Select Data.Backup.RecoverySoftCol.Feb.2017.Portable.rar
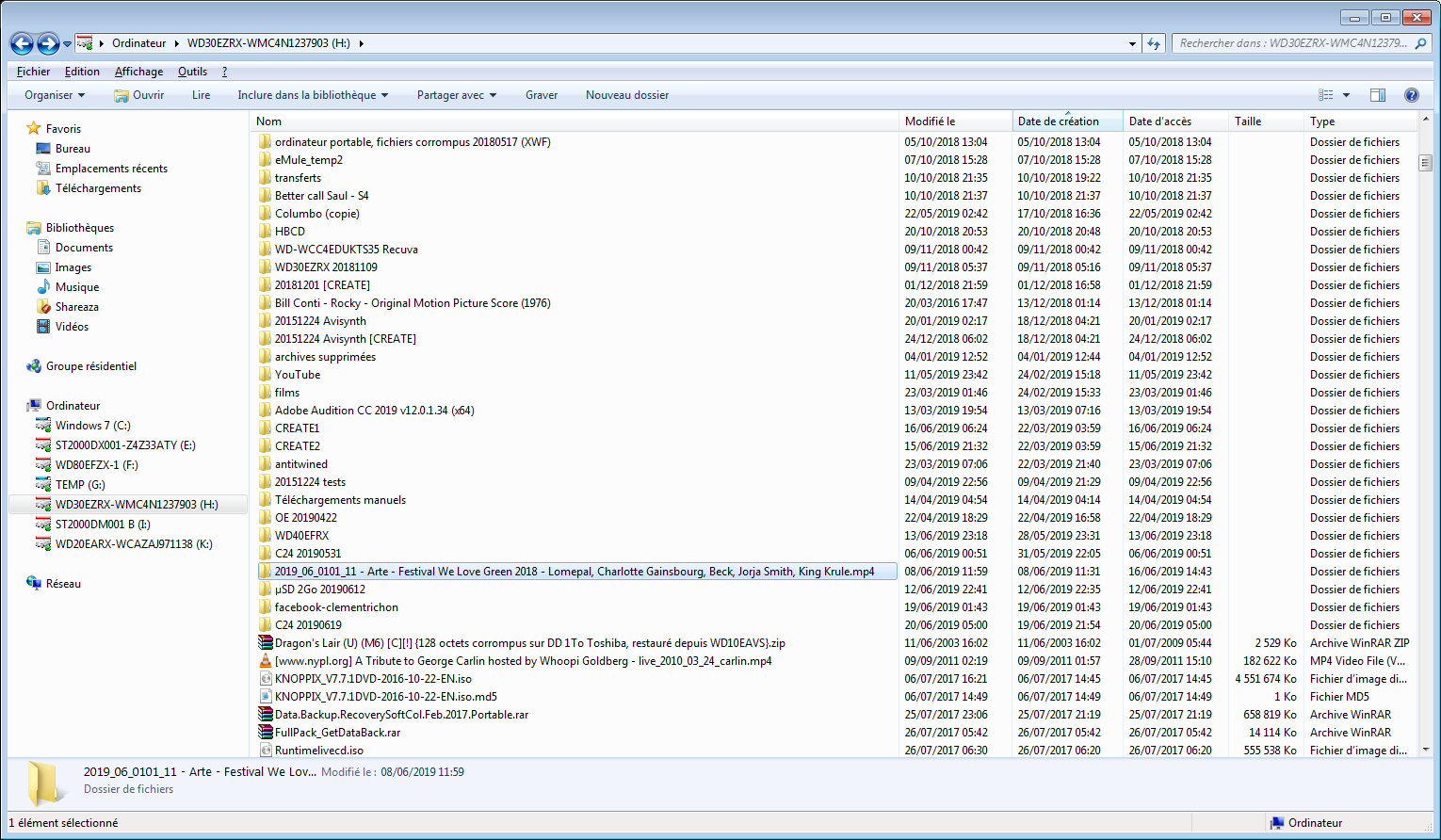This screenshot has width=1441, height=840. [402, 715]
